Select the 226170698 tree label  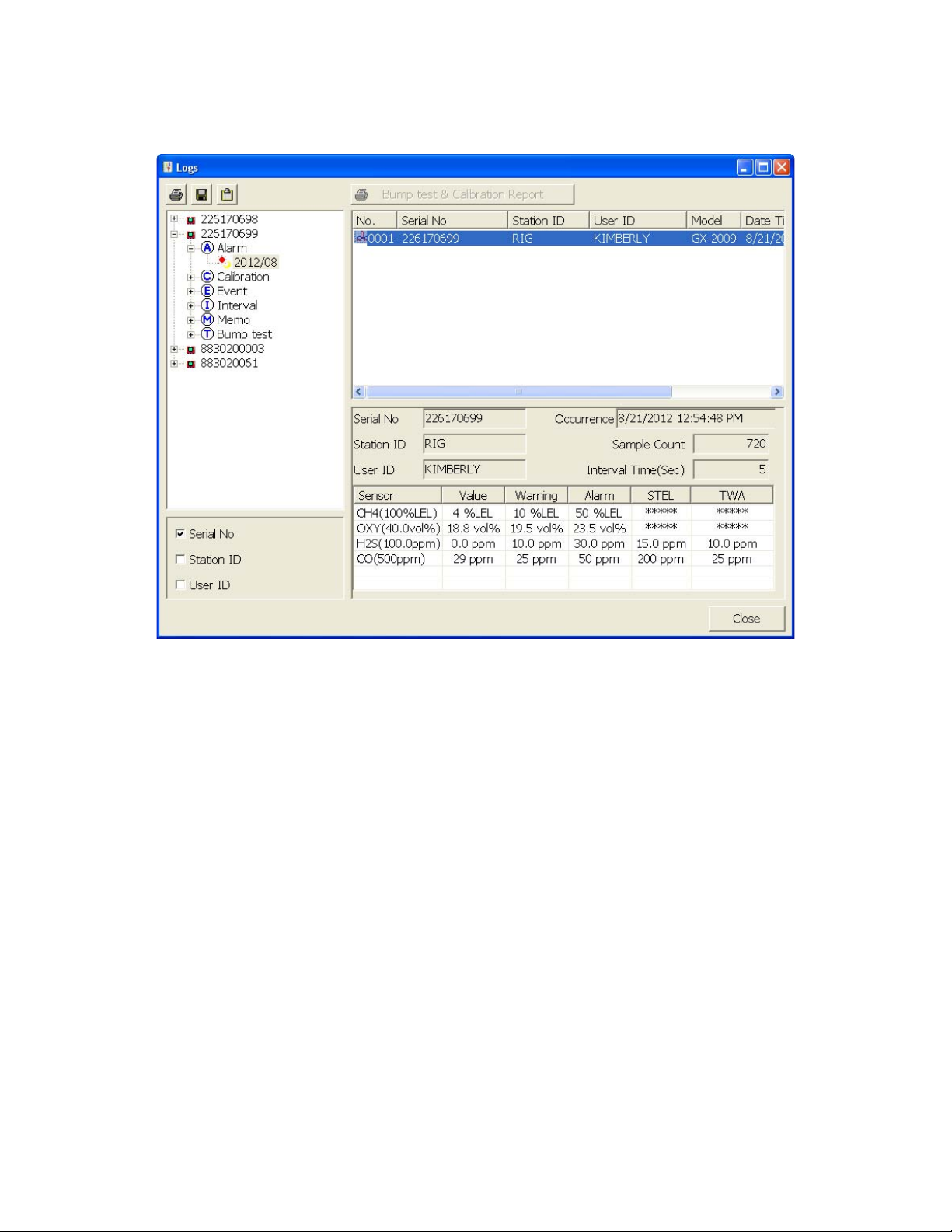[x=229, y=219]
